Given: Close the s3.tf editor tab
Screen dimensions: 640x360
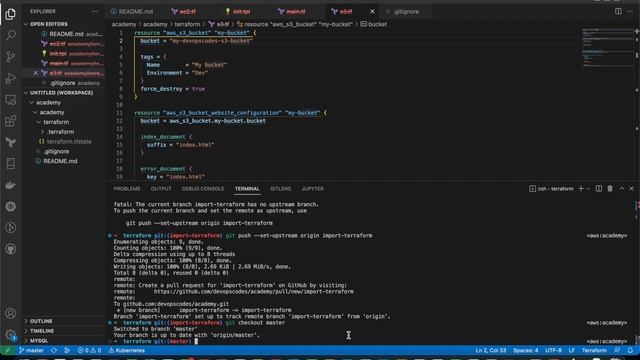Looking at the screenshot, I should click(x=372, y=11).
